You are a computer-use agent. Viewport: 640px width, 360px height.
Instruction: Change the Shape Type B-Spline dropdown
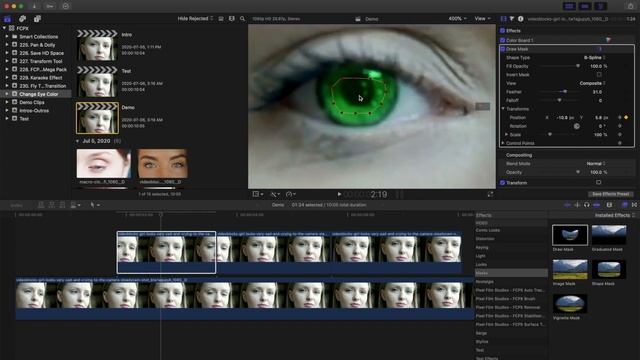(595, 58)
